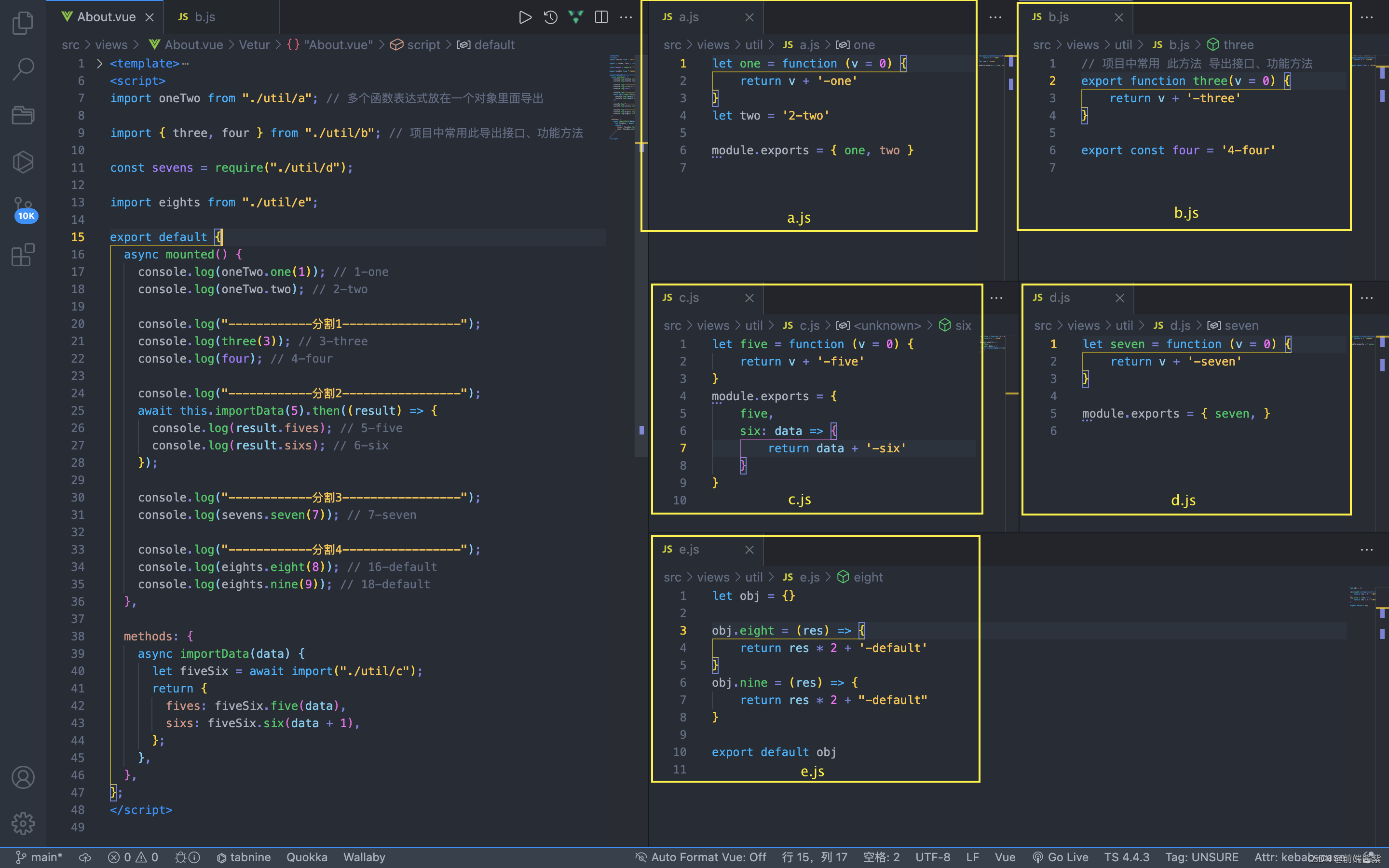Open the Explorer view in activity bar
Viewport: 1389px width, 868px height.
coord(23,23)
